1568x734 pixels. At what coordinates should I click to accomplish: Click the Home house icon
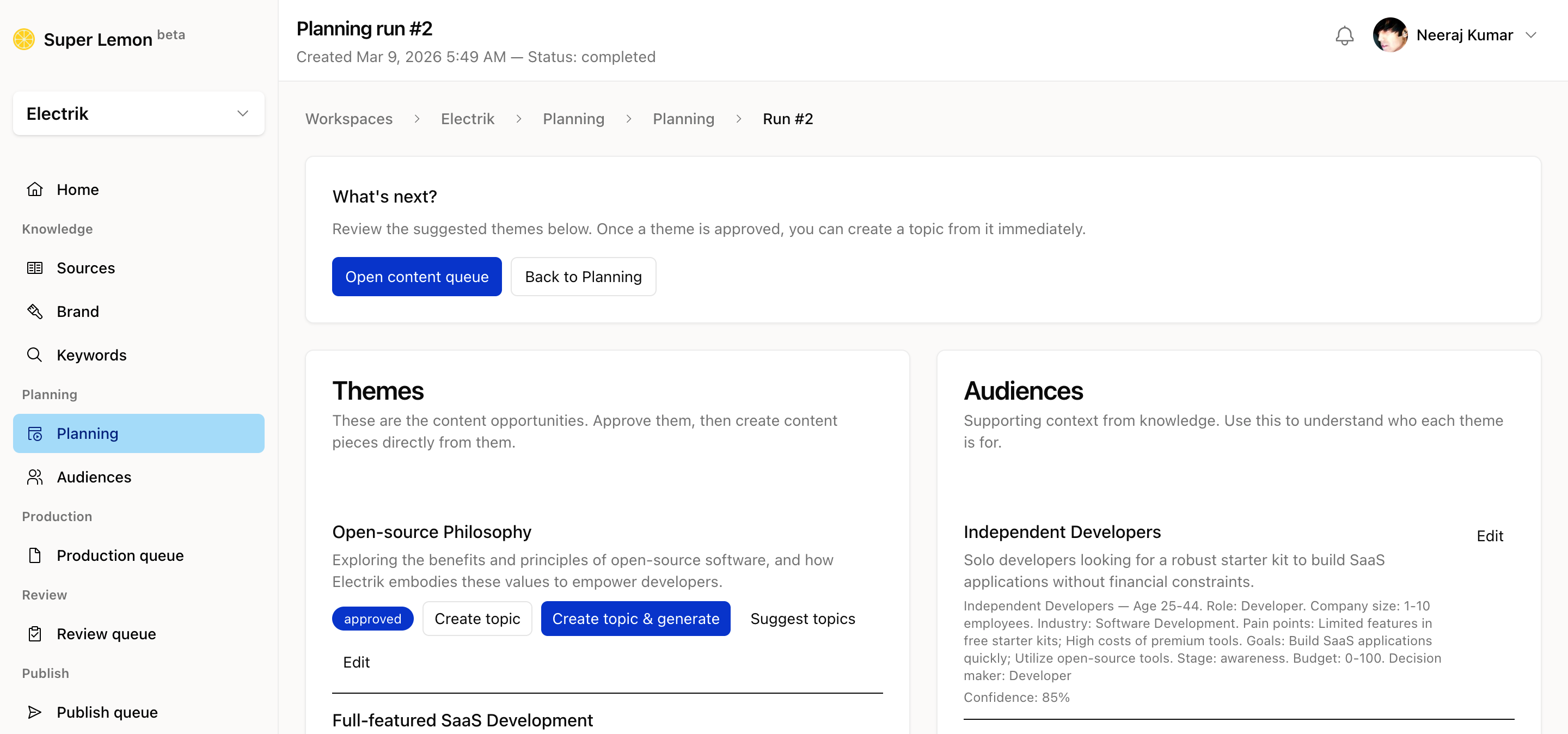point(35,189)
